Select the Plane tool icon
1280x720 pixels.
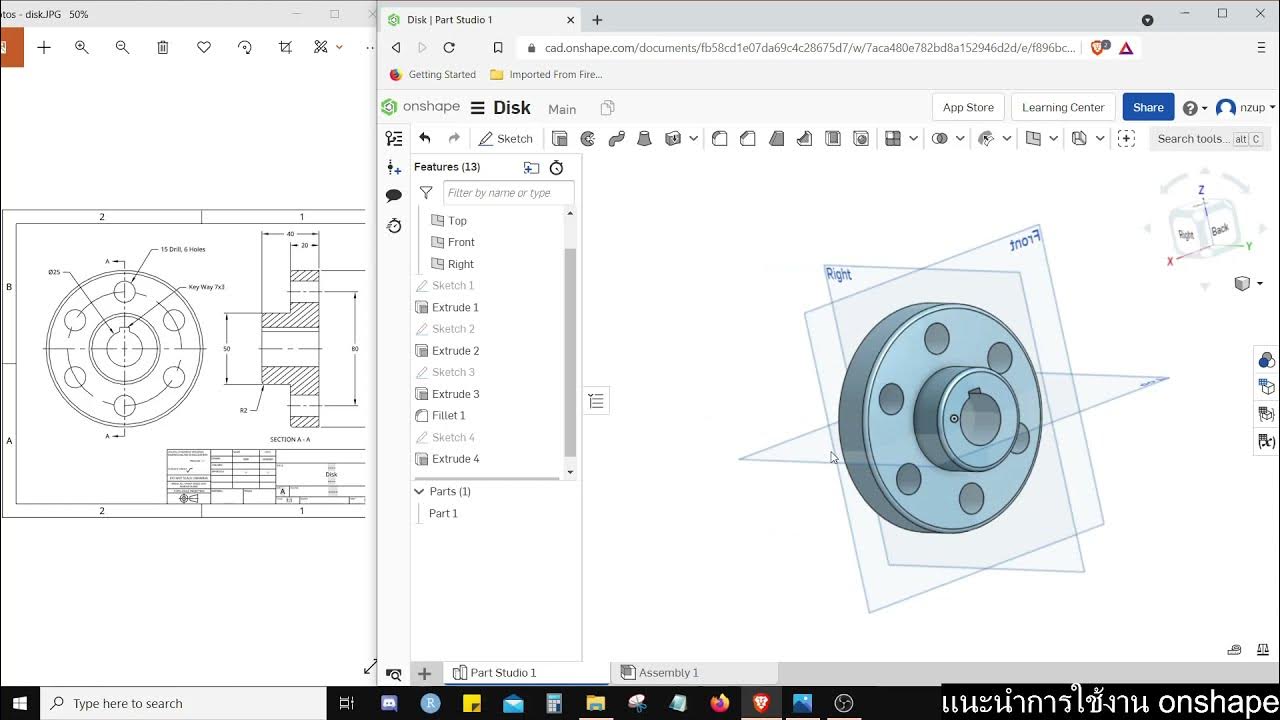(1033, 139)
